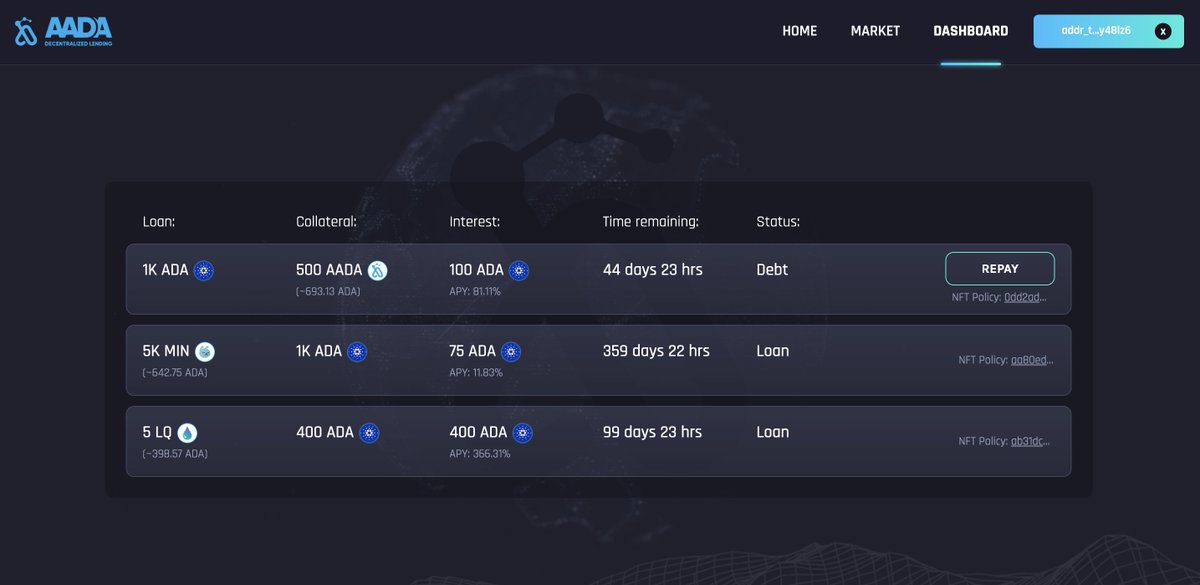Click the 'Collateral:' column header
Screen dimensions: 1200x585
[x=326, y=221]
